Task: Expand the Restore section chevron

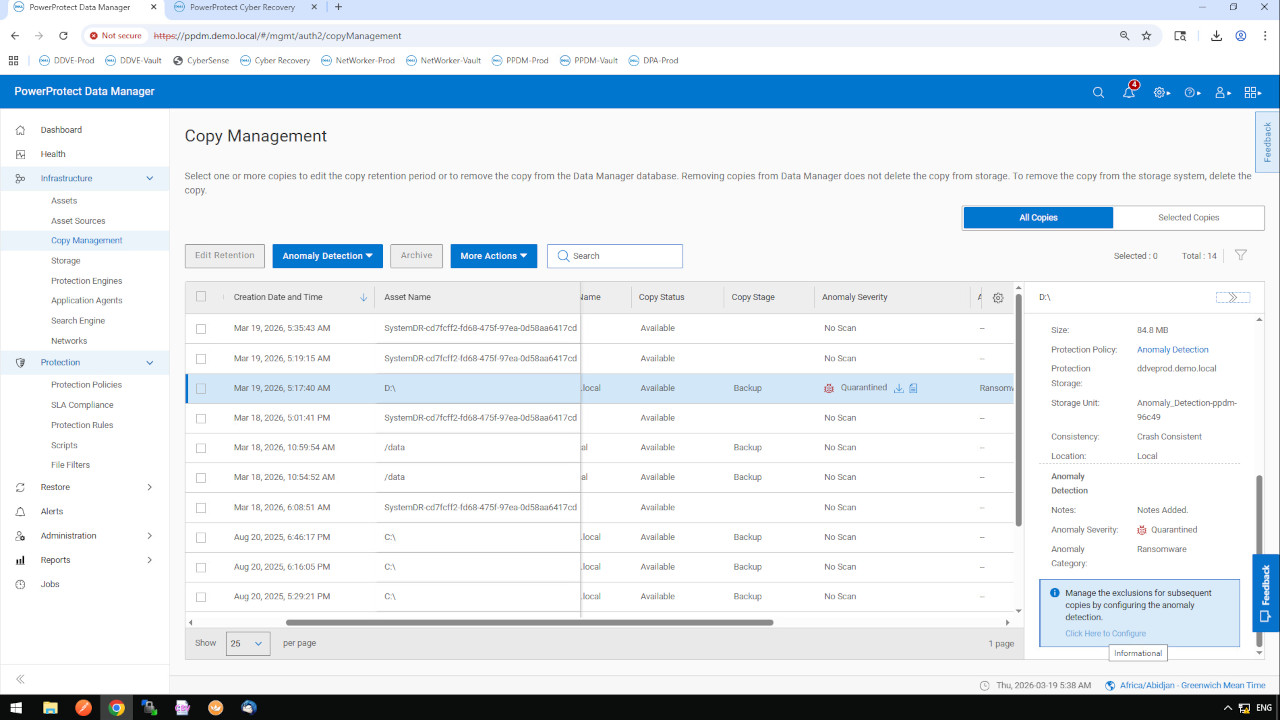Action: 150,487
